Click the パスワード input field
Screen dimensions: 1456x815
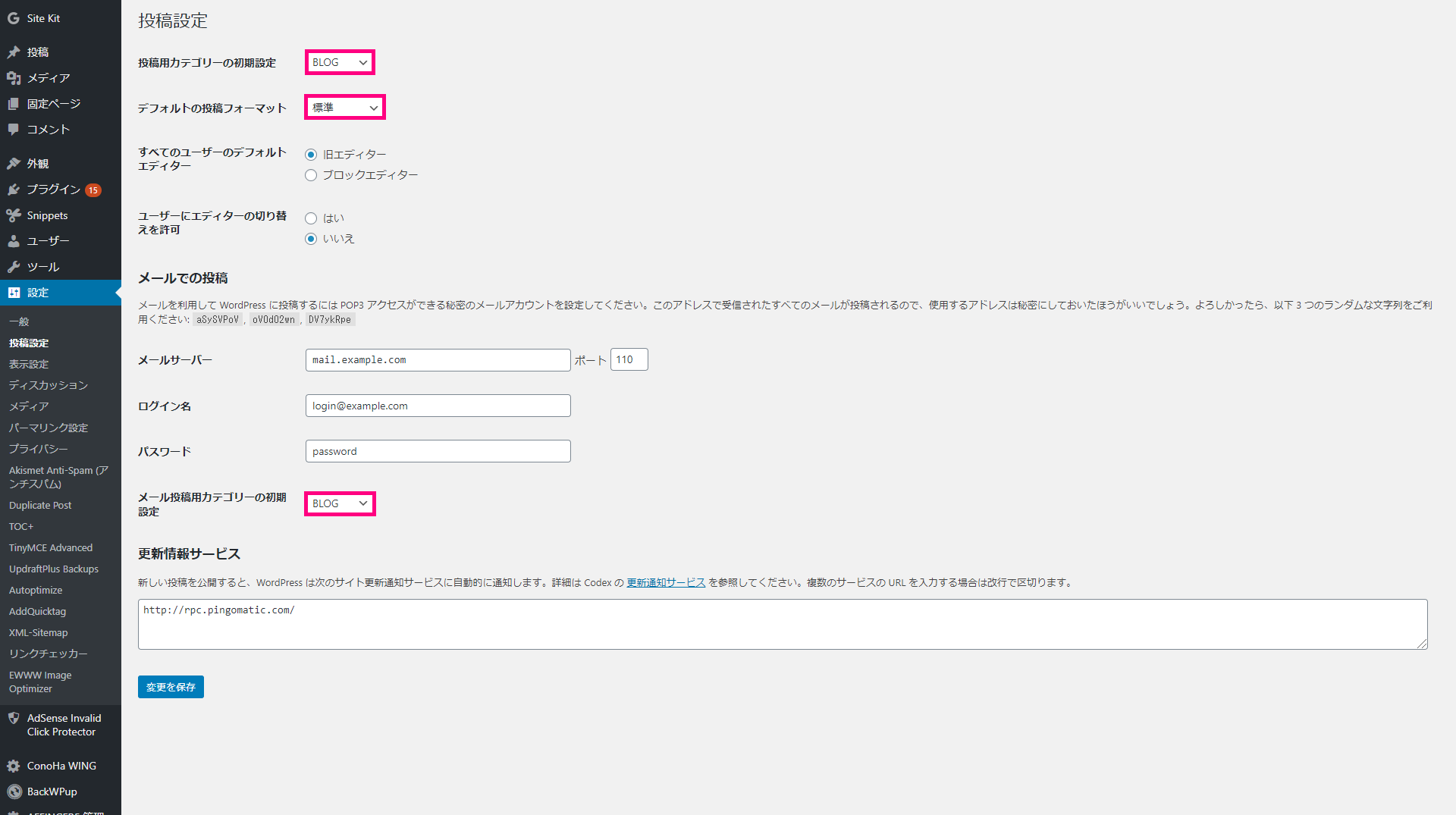pos(438,451)
